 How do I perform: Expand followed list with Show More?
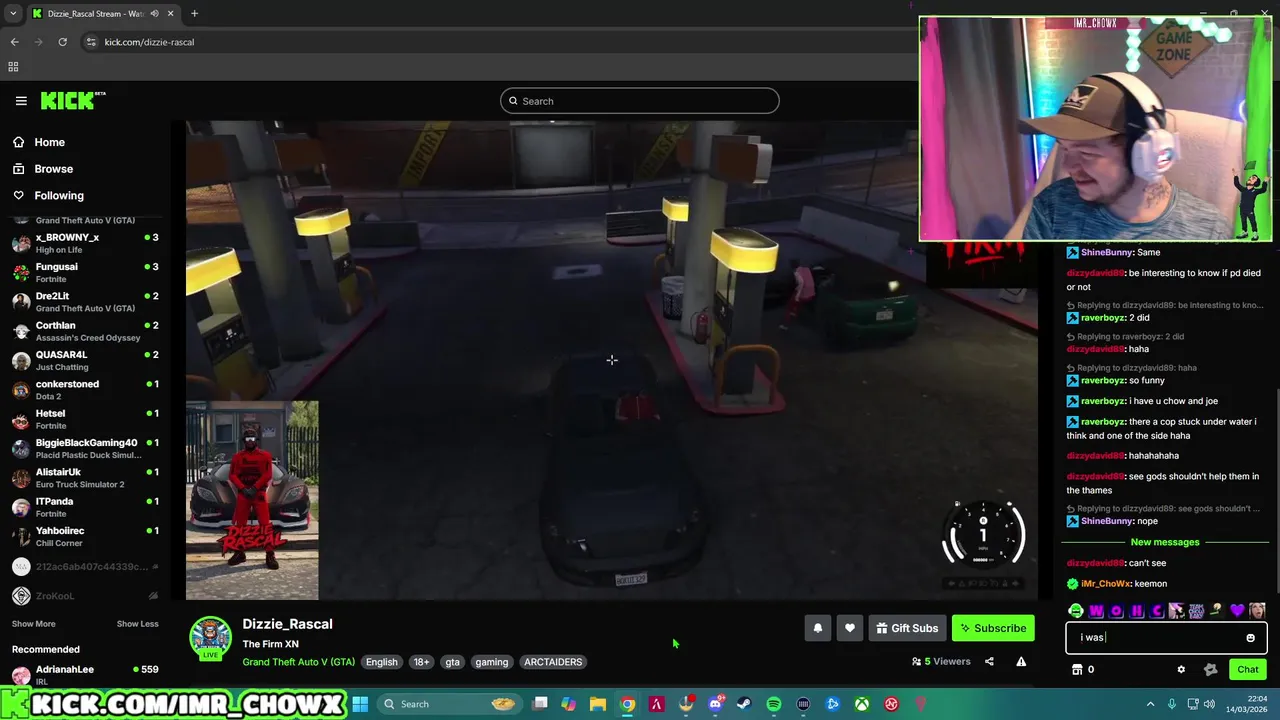point(33,624)
